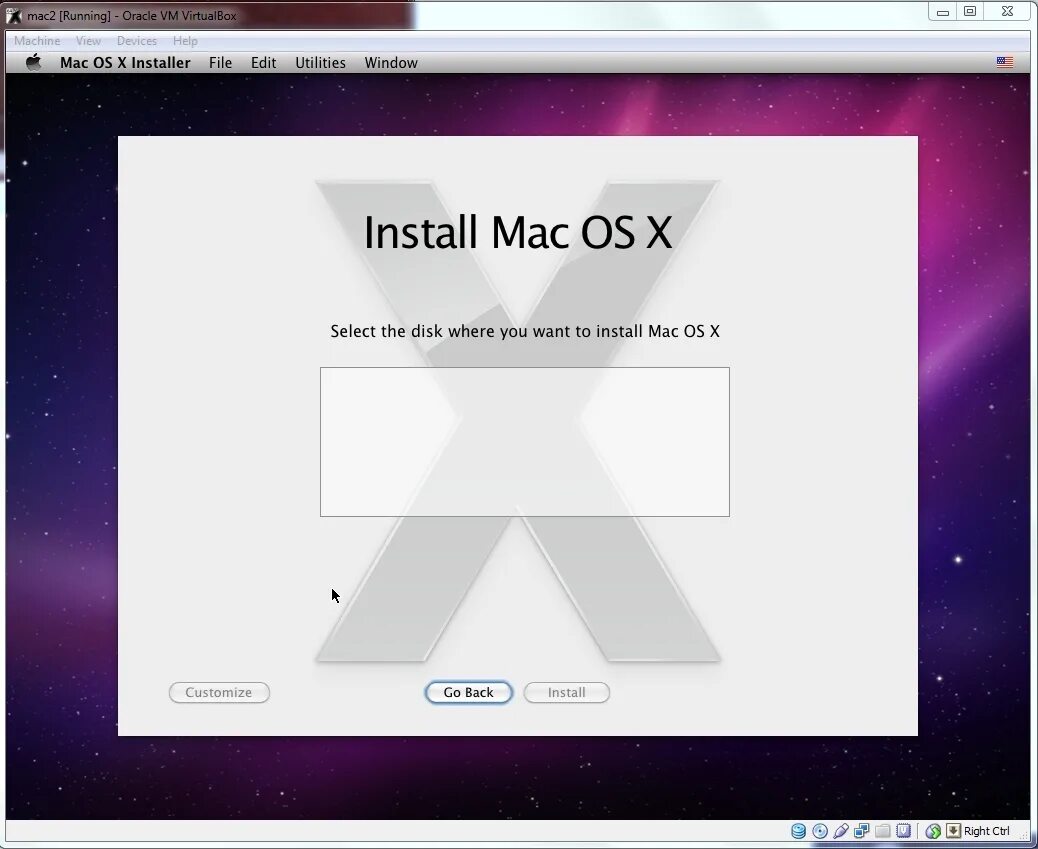Click the shared folders status icon
The width and height of the screenshot is (1038, 849).
(x=882, y=831)
